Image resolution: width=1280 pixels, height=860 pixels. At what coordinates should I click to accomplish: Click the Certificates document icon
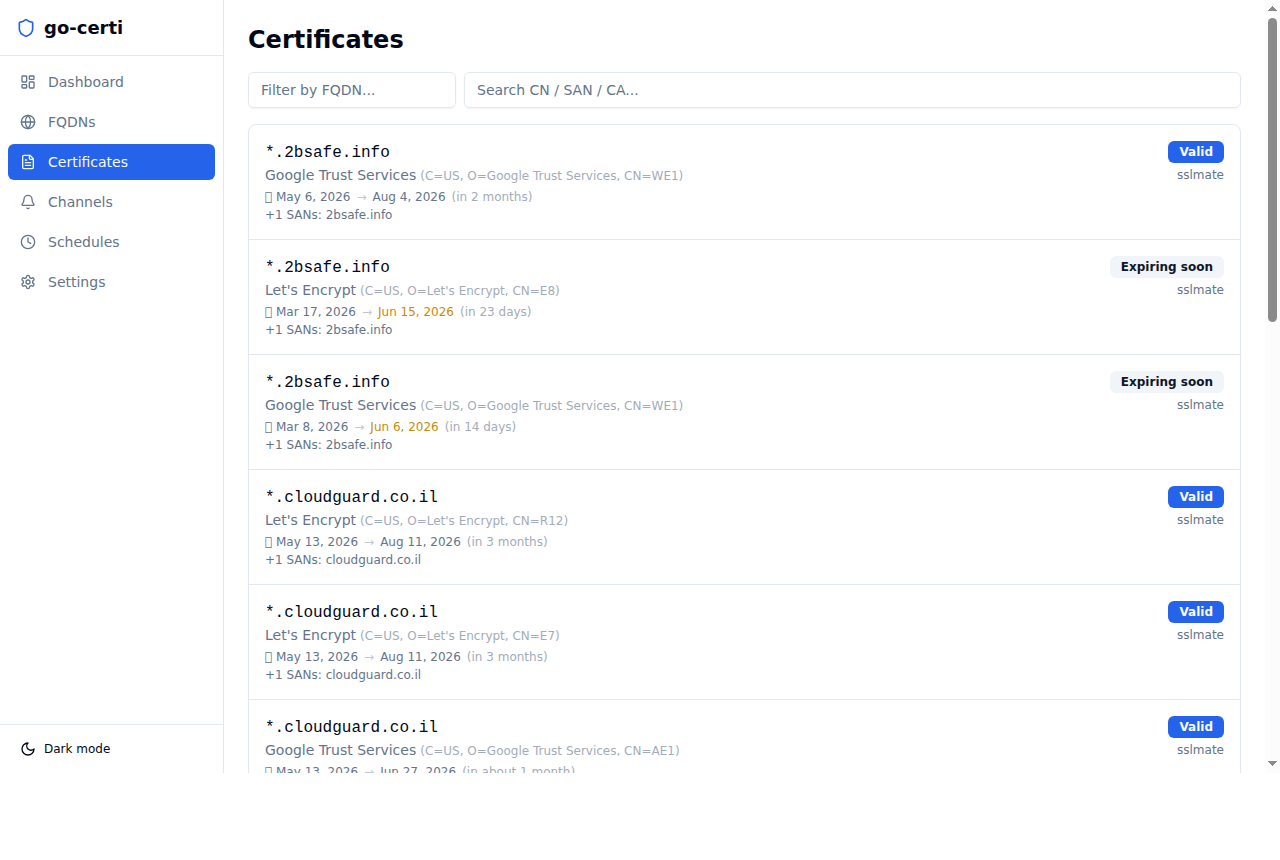coord(28,162)
